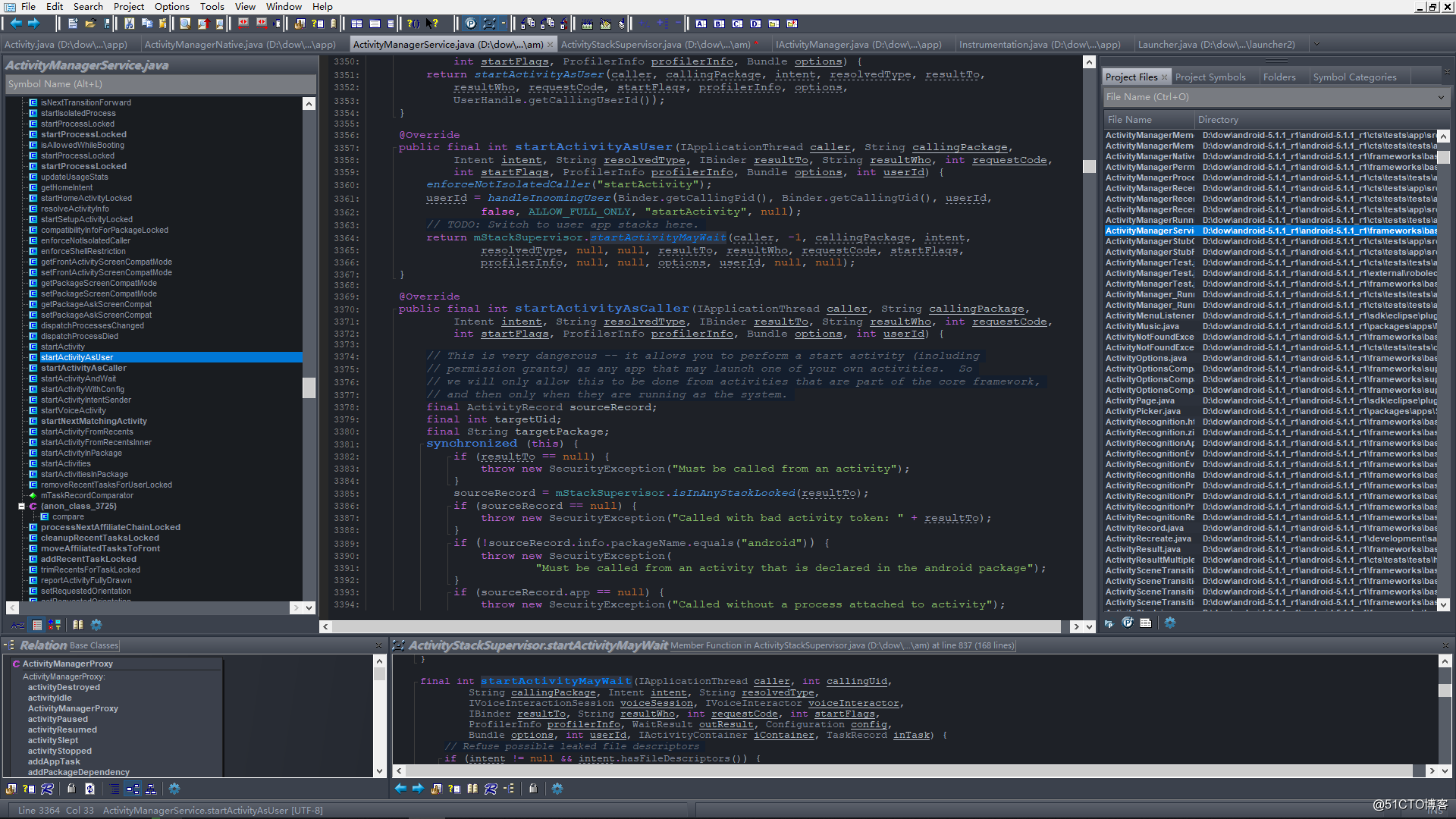This screenshot has width=1456, height=819.
Task: Open the Window menu item
Action: [x=284, y=7]
